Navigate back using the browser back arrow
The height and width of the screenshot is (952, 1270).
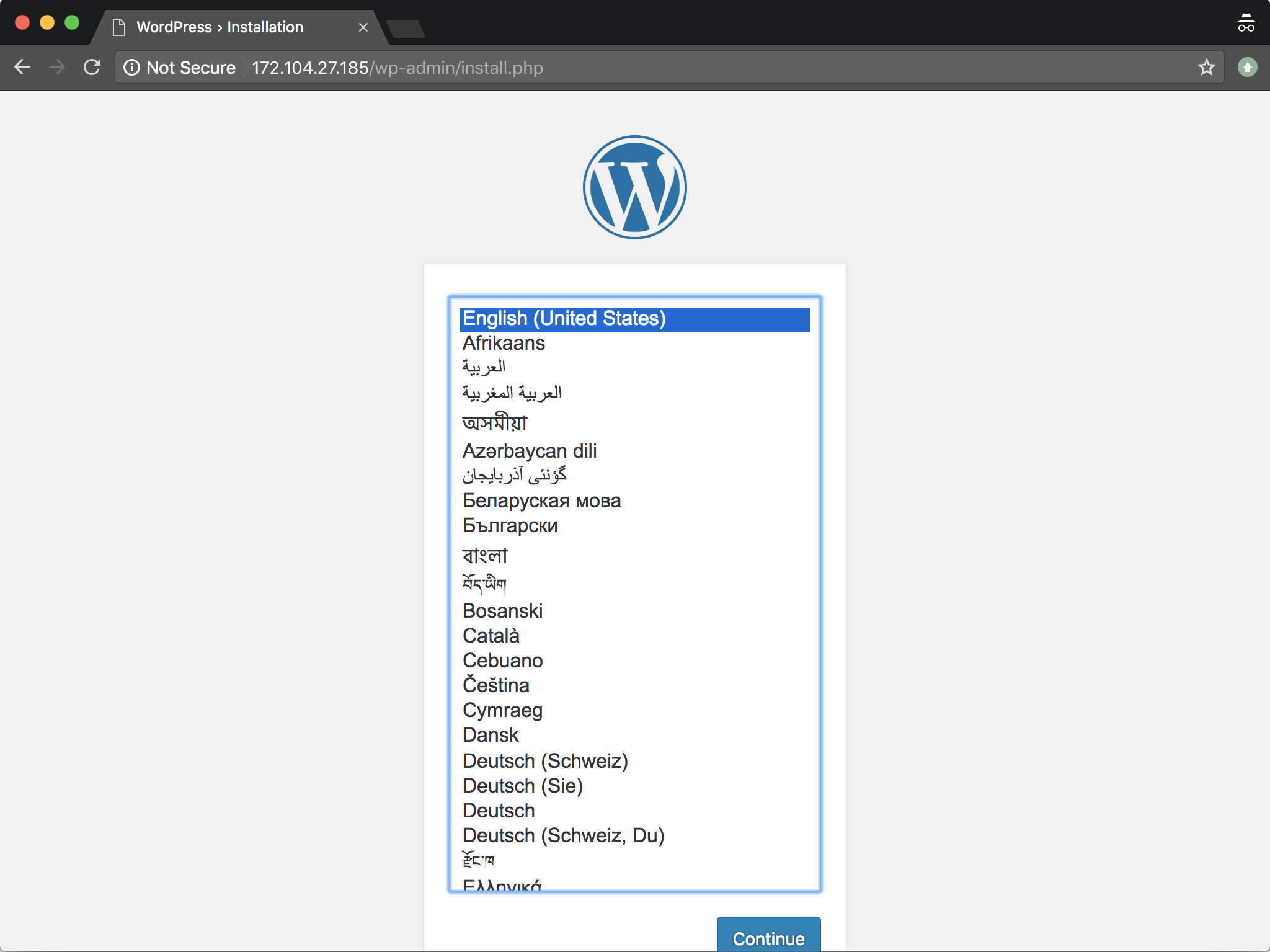(23, 67)
